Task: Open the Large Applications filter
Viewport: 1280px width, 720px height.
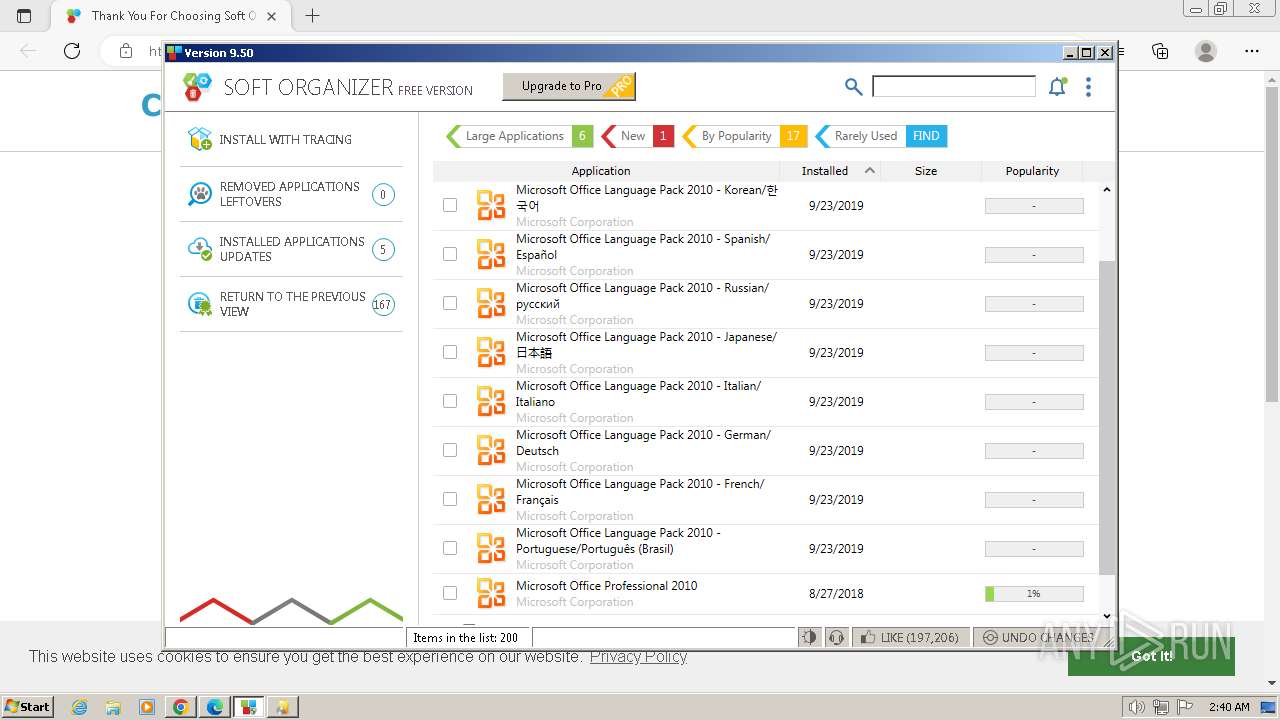Action: tap(519, 136)
